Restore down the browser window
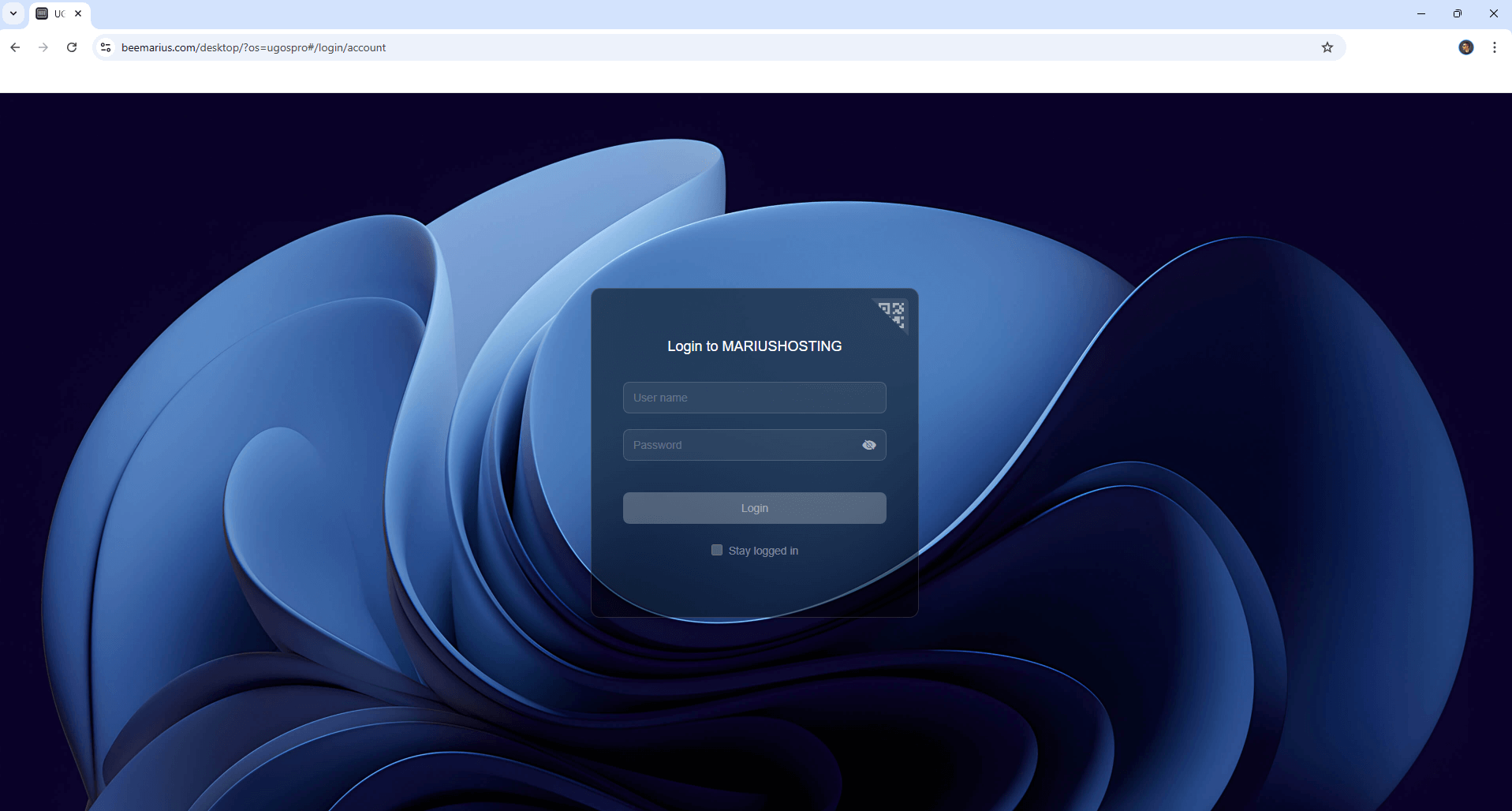1512x811 pixels. point(1457,13)
